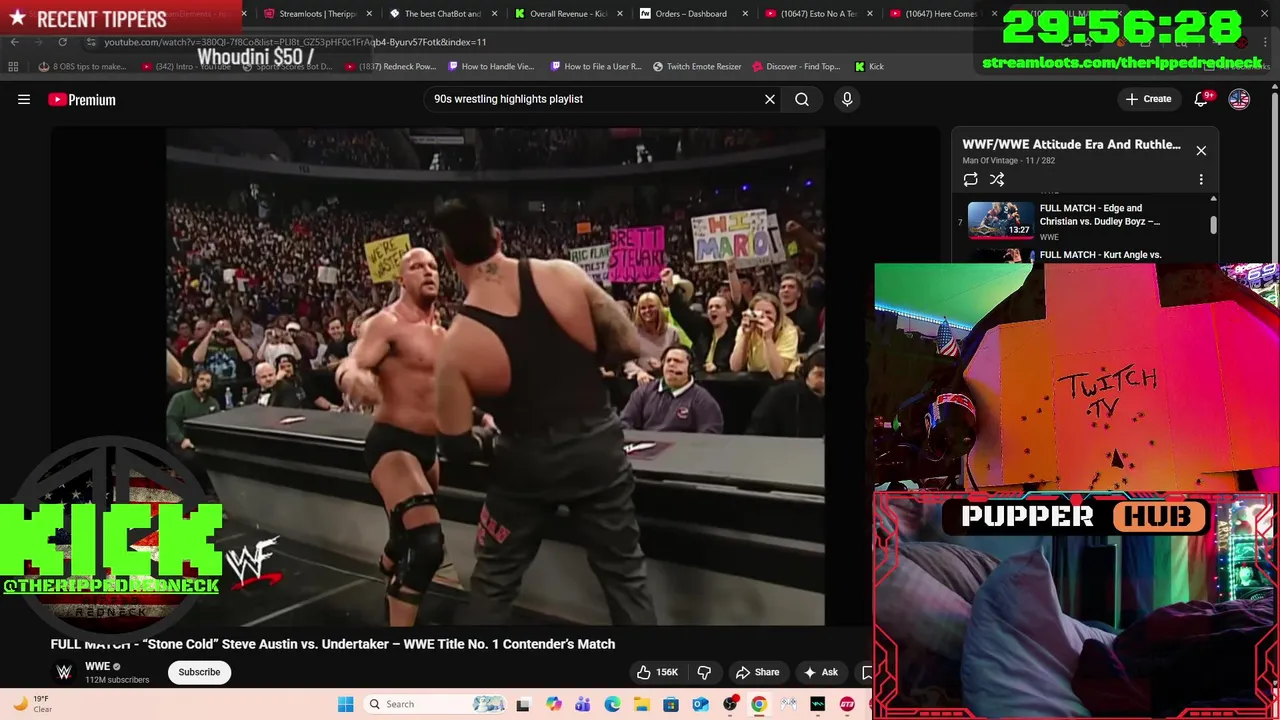1280x720 pixels.
Task: Open Microsoft Teams taskbar icon
Action: coord(583,704)
